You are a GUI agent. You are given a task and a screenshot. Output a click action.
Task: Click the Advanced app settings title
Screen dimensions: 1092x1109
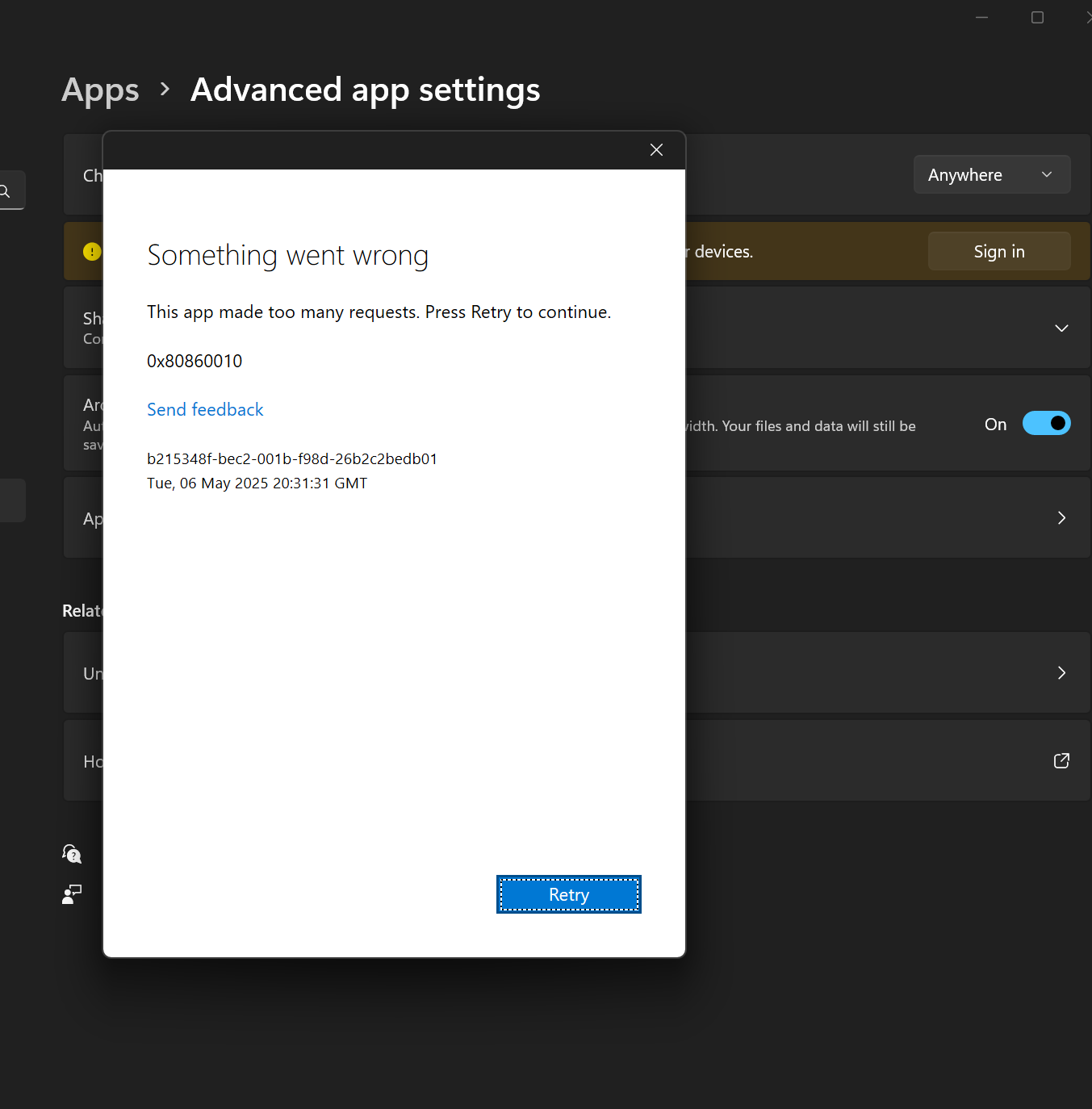[366, 90]
